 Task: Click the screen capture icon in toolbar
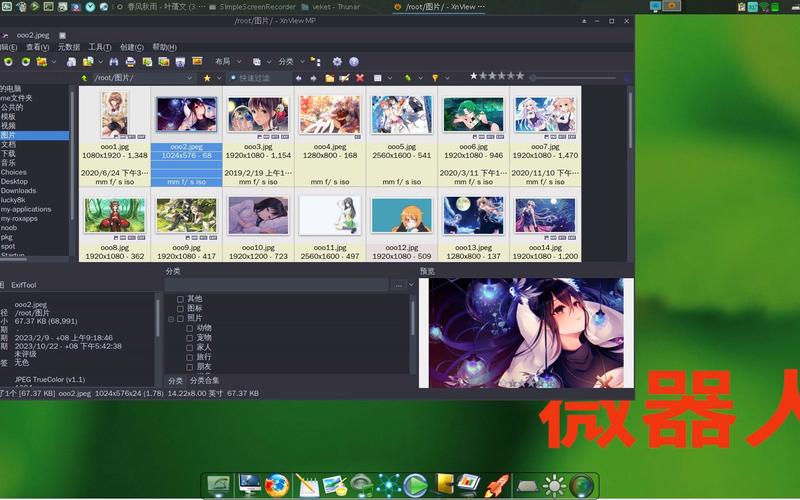pyautogui.click(x=180, y=62)
